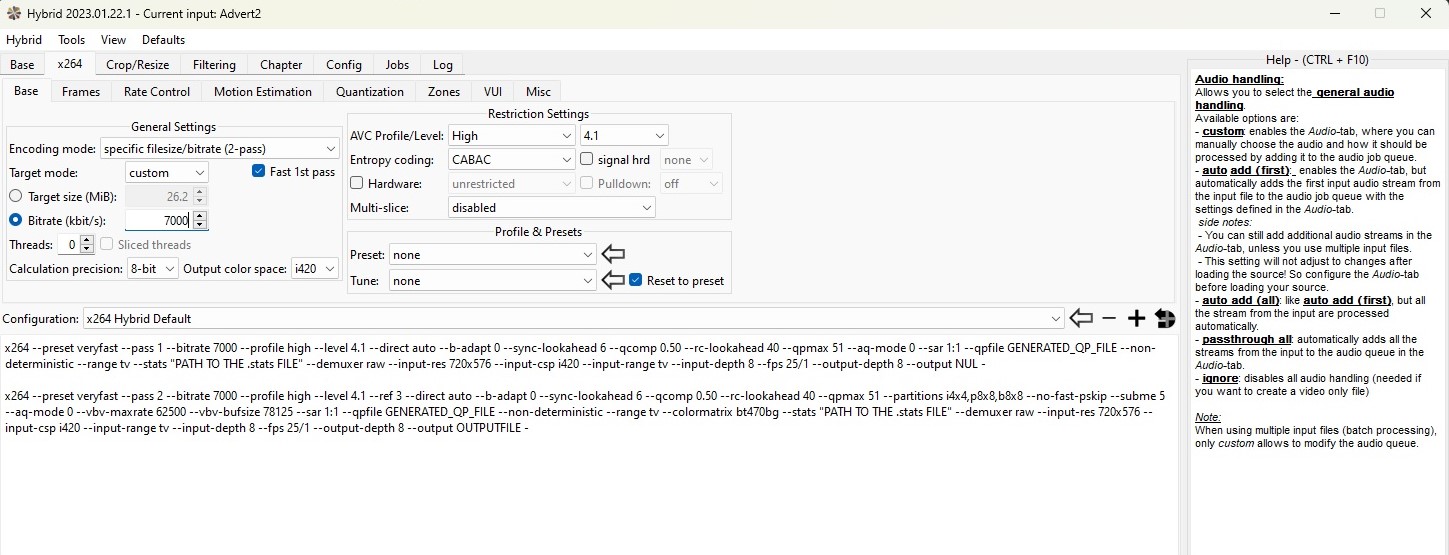Open AVC Profile High dropdown

click(x=511, y=135)
